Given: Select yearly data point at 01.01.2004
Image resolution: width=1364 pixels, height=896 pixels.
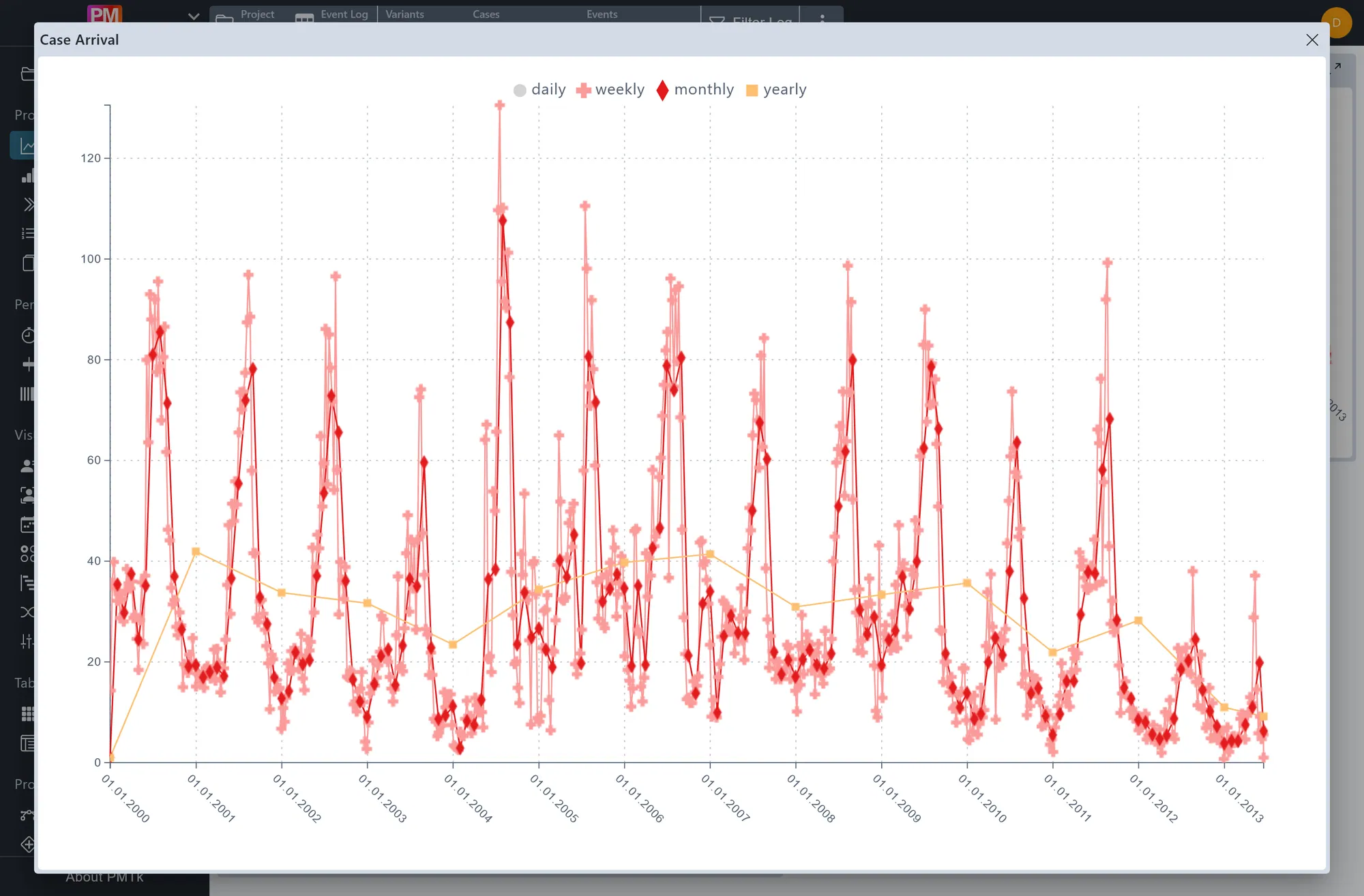Looking at the screenshot, I should pos(453,644).
